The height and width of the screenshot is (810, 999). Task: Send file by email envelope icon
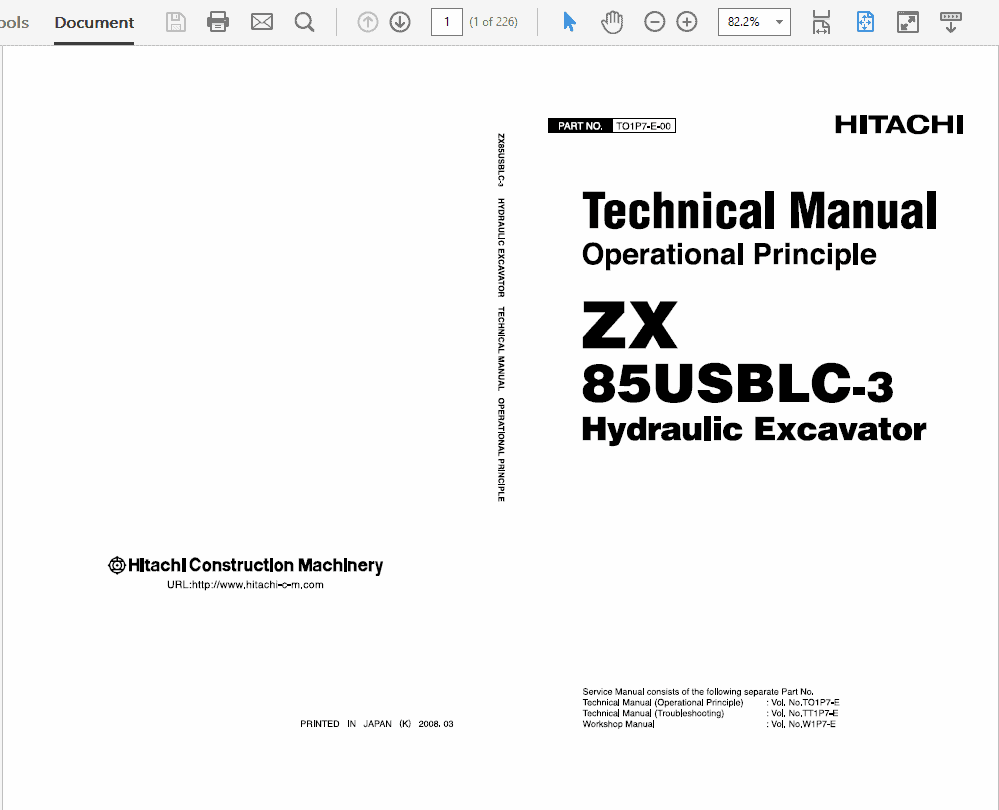(x=261, y=22)
